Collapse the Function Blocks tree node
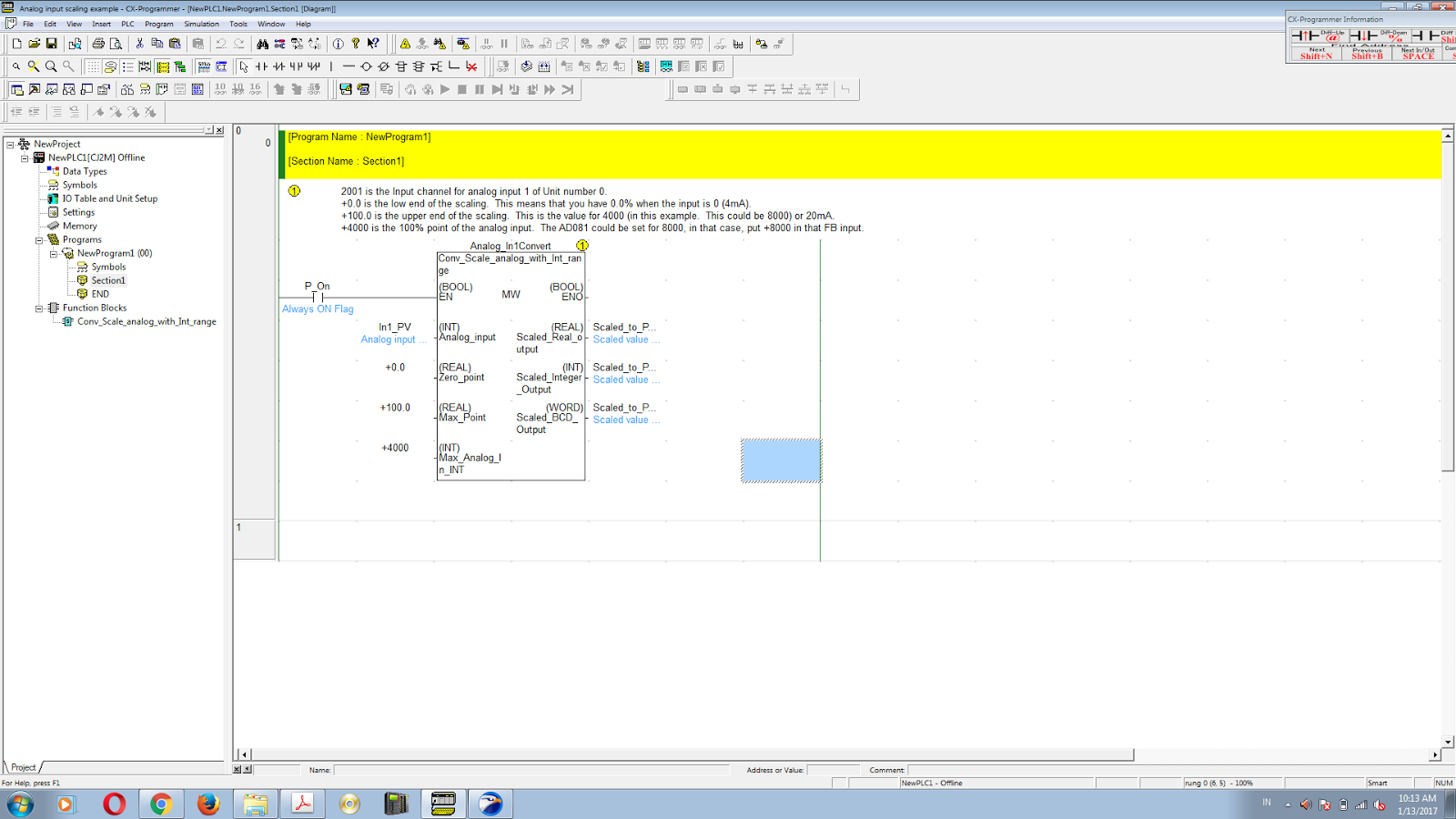The height and width of the screenshot is (819, 1456). (39, 308)
